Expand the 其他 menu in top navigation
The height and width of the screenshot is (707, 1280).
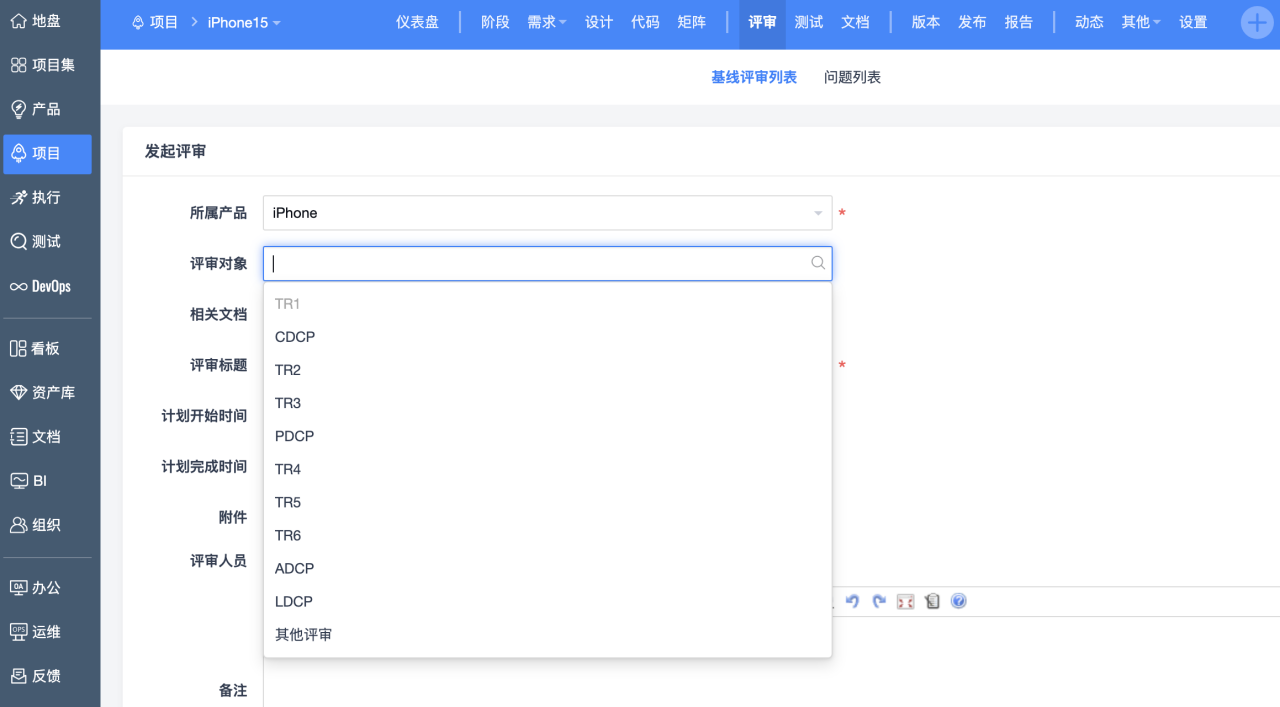click(1140, 22)
